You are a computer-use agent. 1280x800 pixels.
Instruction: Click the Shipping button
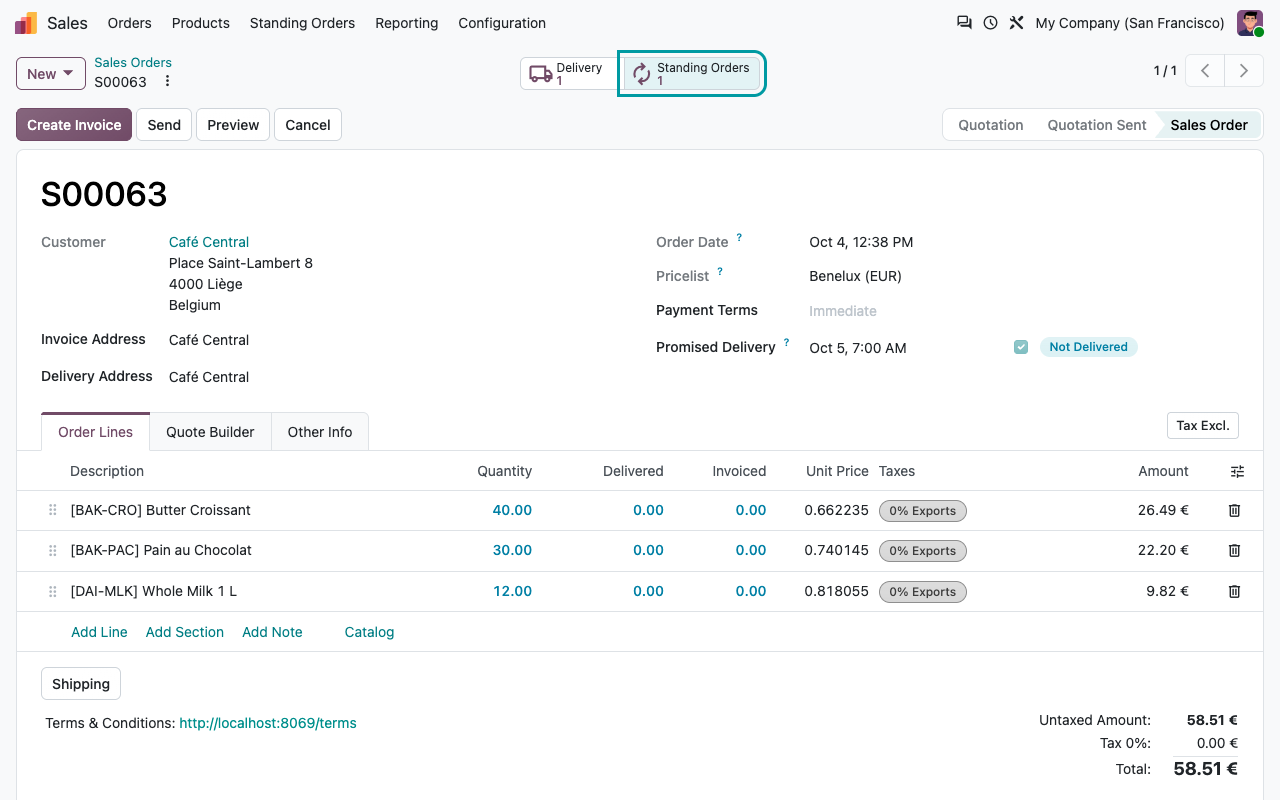point(81,684)
